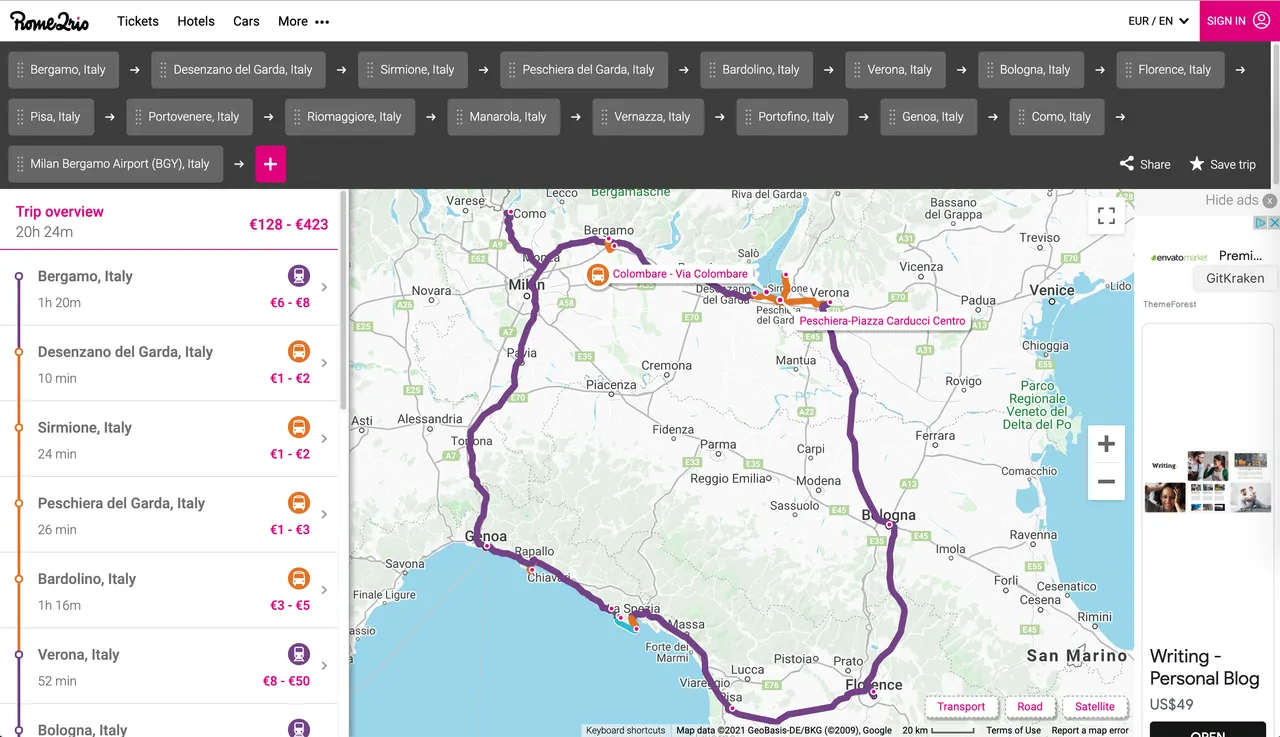The width and height of the screenshot is (1280, 737).
Task: Click the Bergamo, Italy destination chip
Action: click(63, 70)
